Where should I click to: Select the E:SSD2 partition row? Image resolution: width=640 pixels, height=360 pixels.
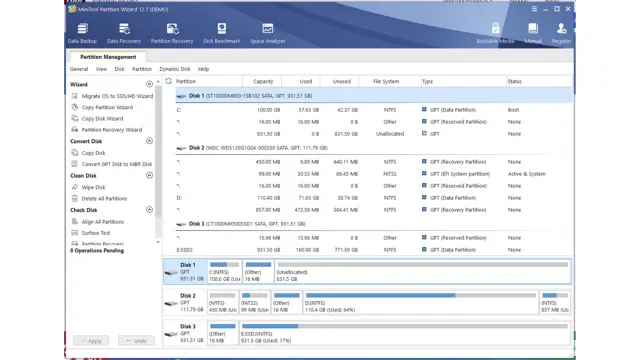(373, 250)
